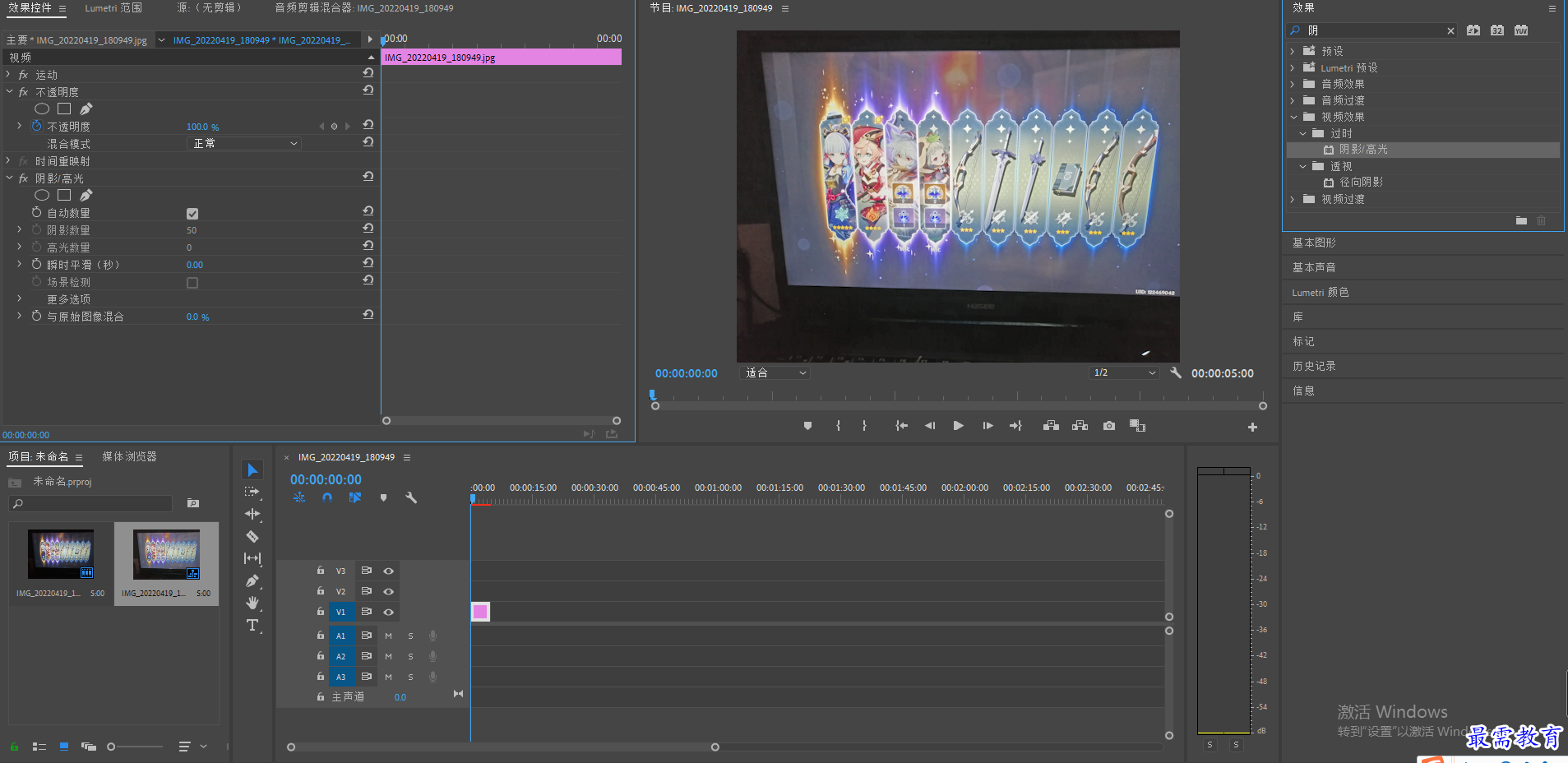Expand the 视频过渡 folder

click(1293, 199)
